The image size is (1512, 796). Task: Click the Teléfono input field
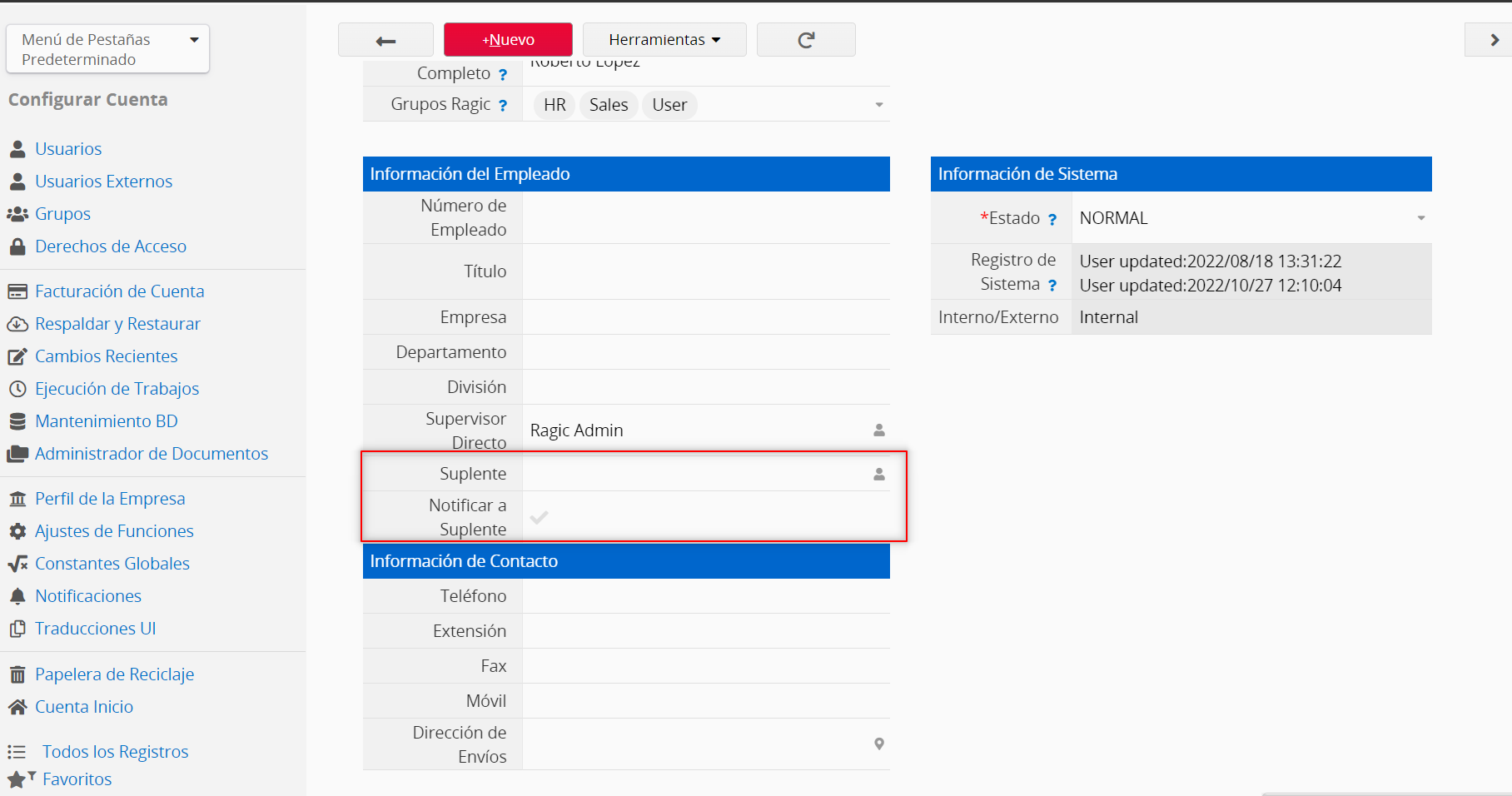tap(705, 596)
